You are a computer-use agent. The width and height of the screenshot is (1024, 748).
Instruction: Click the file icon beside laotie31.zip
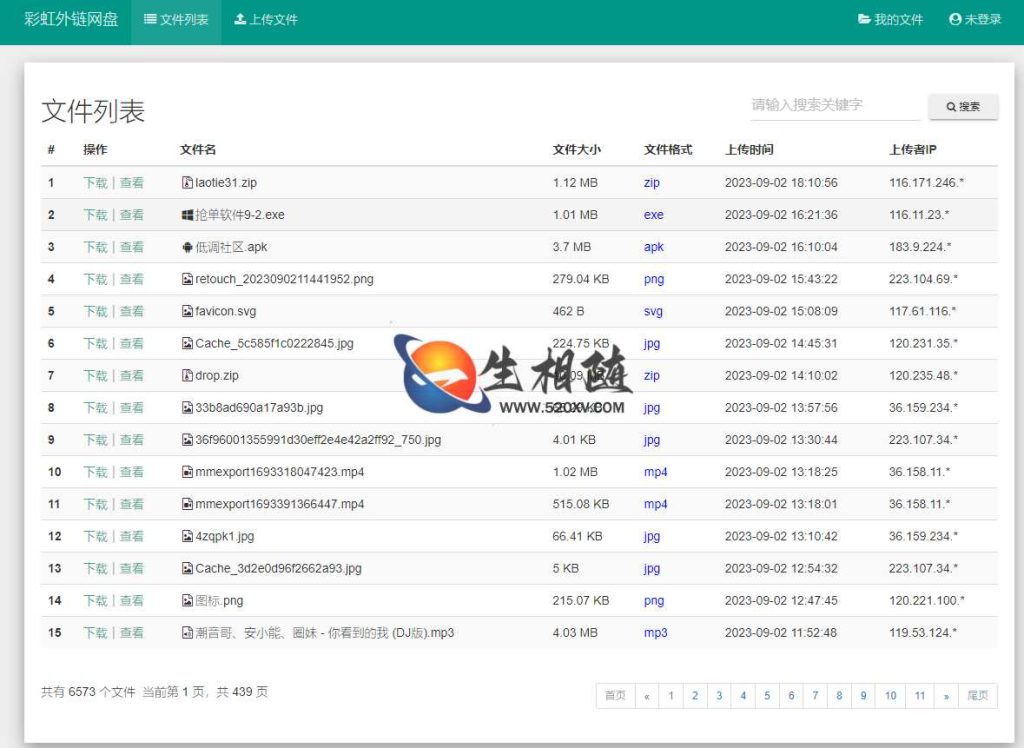point(185,182)
